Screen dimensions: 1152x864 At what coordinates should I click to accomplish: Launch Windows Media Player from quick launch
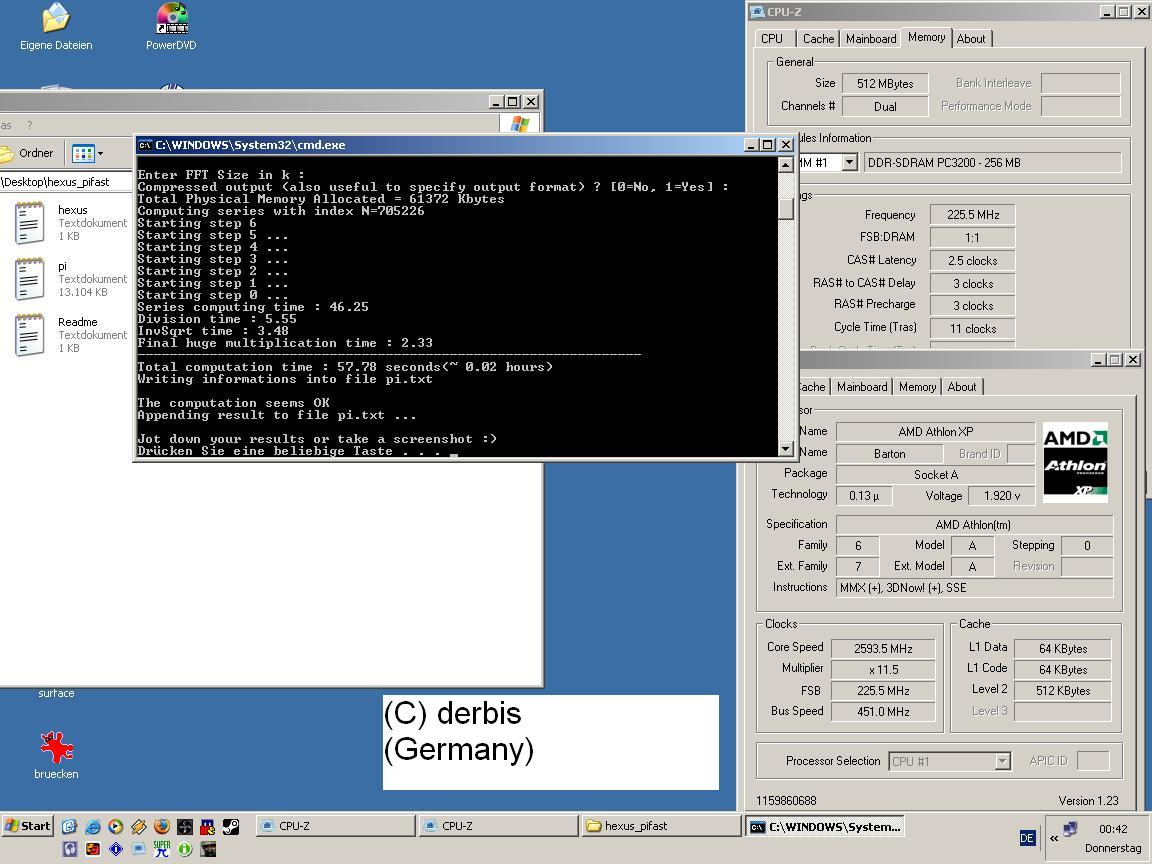coord(115,827)
